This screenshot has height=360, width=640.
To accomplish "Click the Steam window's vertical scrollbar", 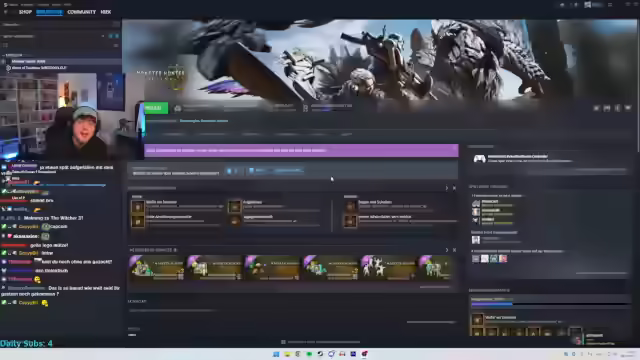I will 637,86.
